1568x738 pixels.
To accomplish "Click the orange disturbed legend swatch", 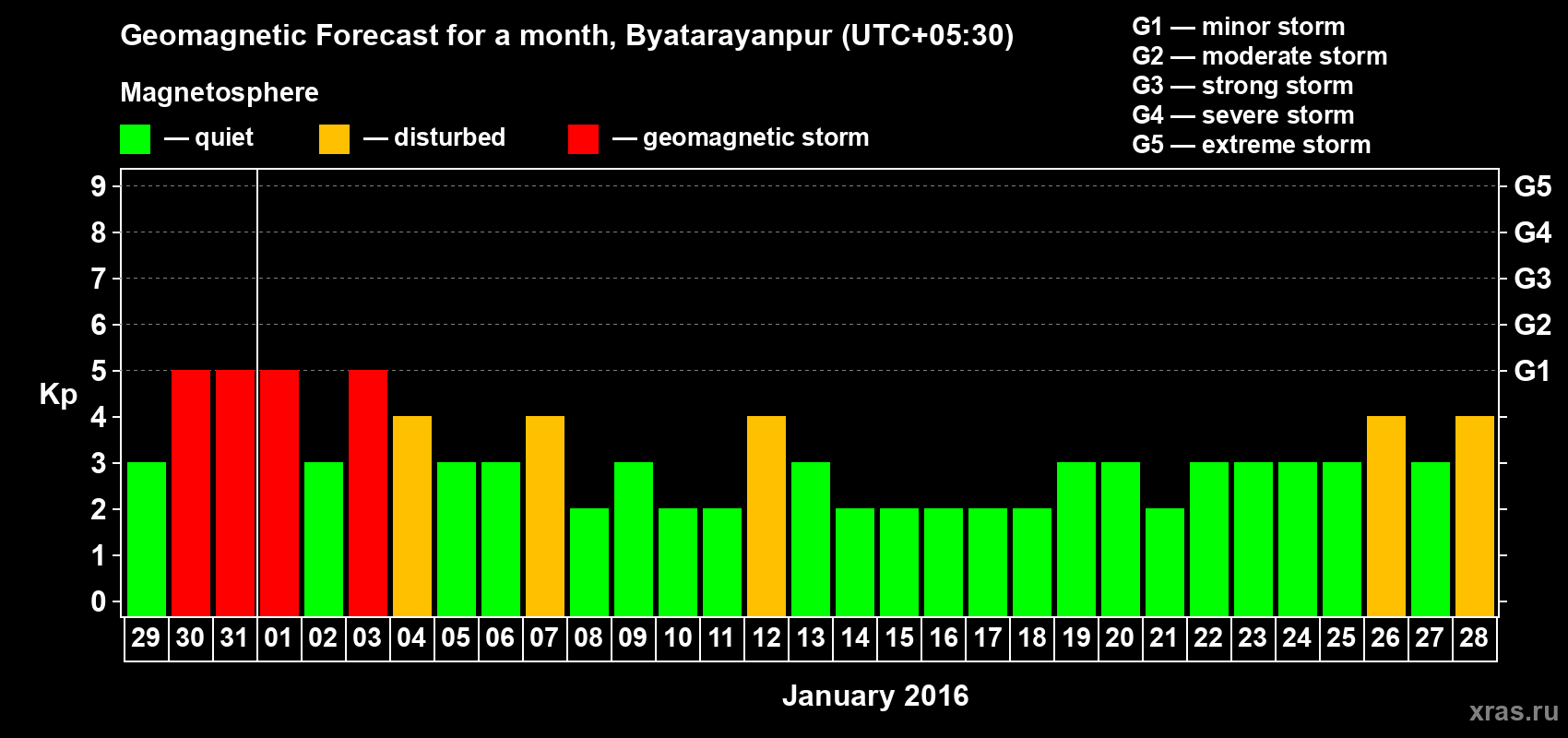I will tap(334, 139).
